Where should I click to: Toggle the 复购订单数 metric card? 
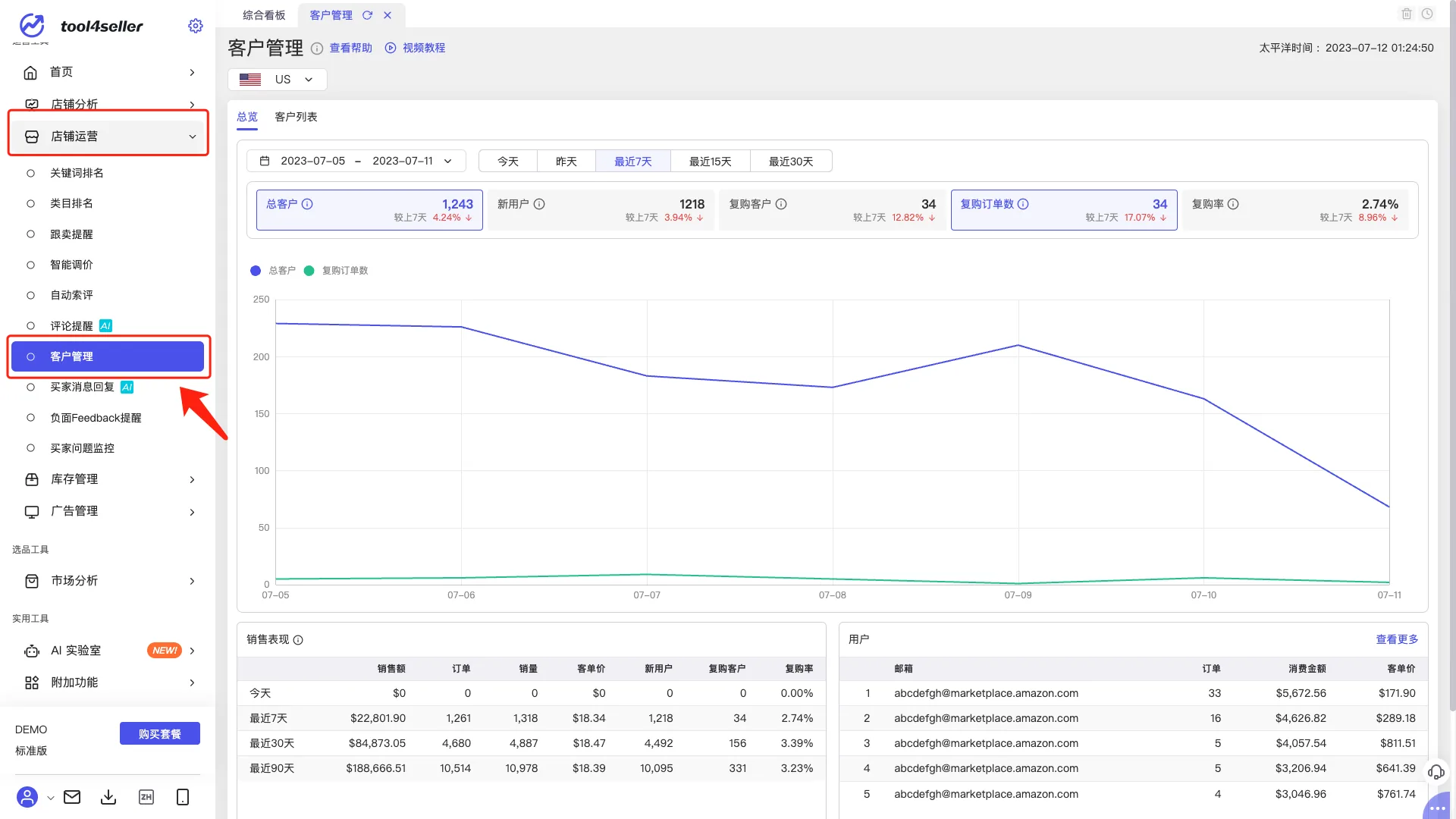[x=1064, y=210]
